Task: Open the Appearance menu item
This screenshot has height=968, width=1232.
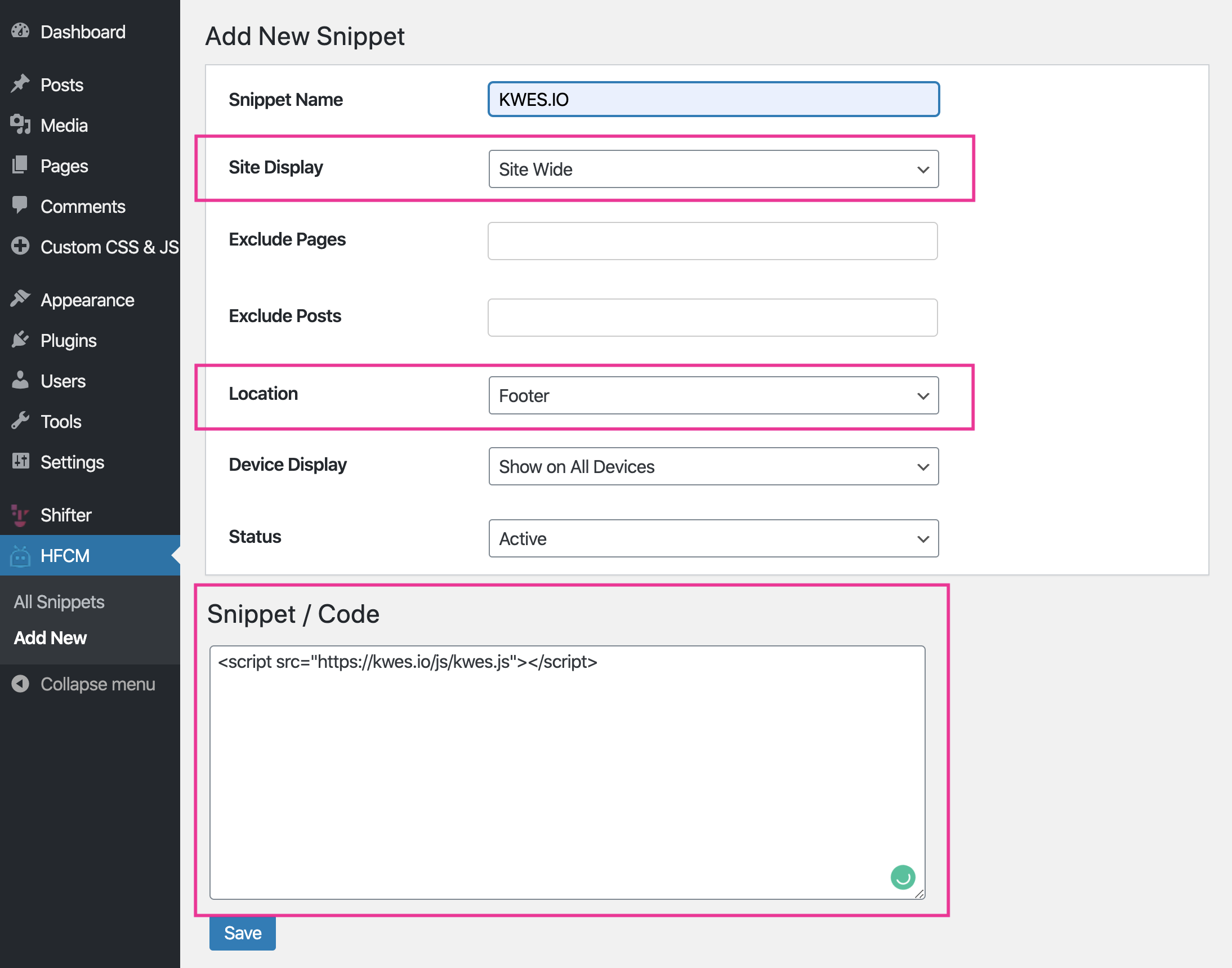Action: click(90, 300)
